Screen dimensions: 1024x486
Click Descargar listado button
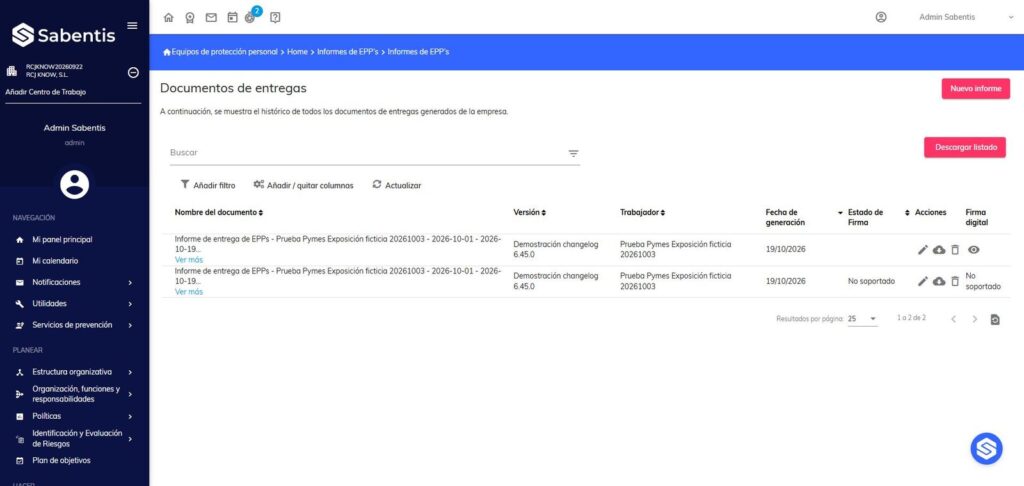pos(965,148)
